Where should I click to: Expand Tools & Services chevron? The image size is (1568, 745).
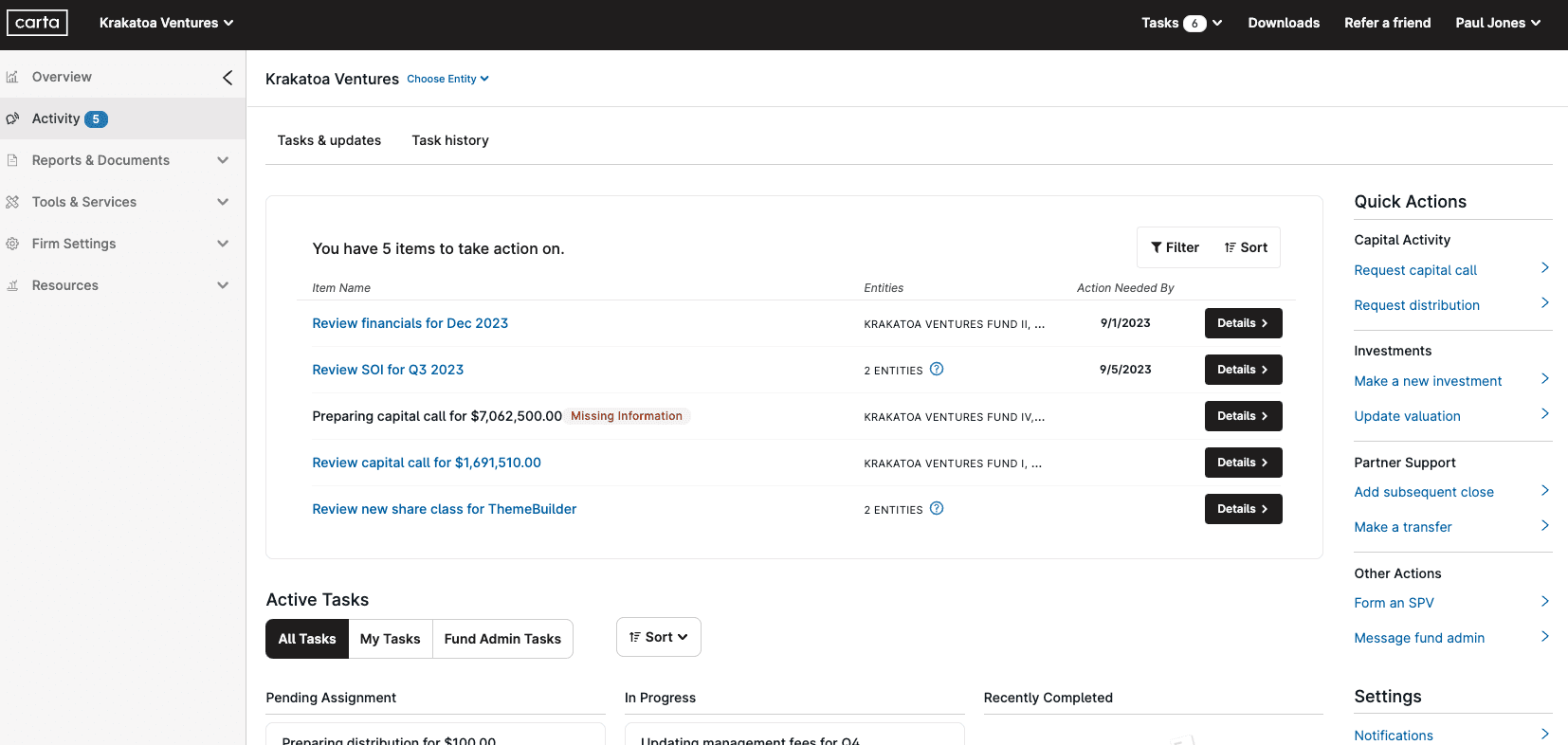(x=223, y=202)
